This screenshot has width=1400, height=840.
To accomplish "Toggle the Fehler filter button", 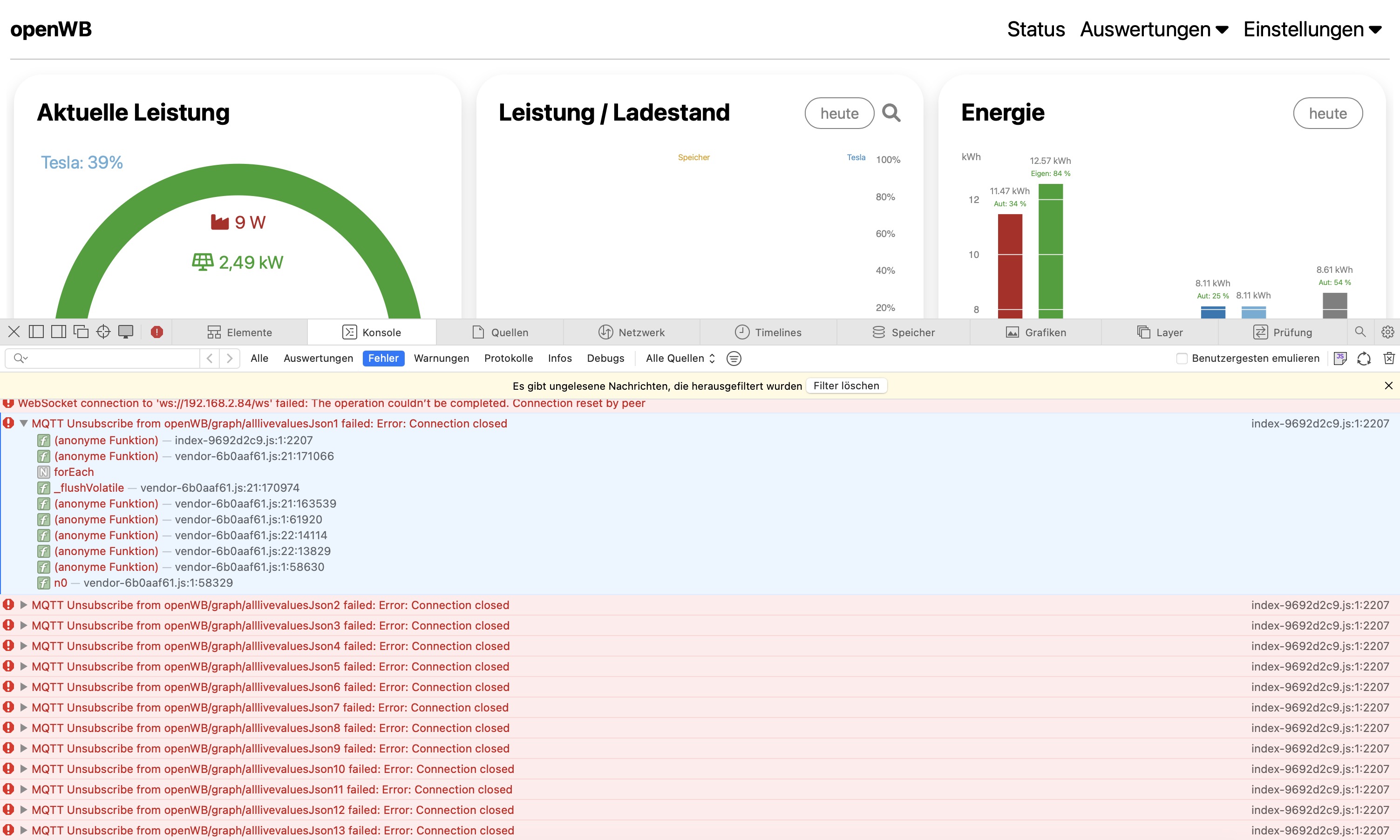I will tap(383, 358).
